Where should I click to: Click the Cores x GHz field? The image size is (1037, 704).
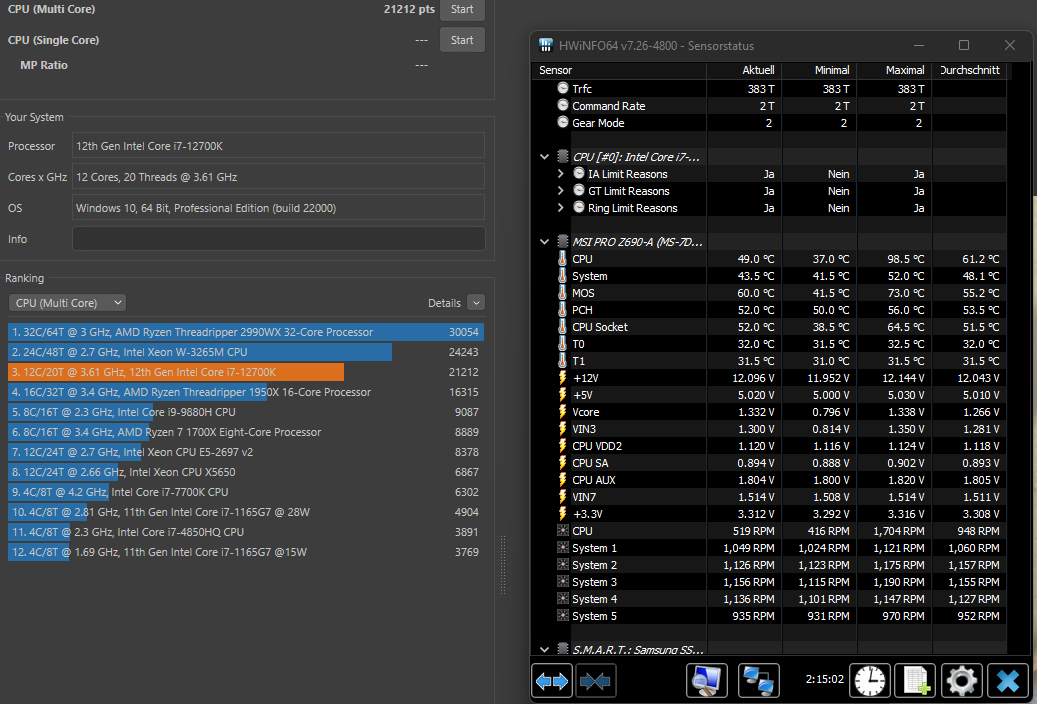278,177
